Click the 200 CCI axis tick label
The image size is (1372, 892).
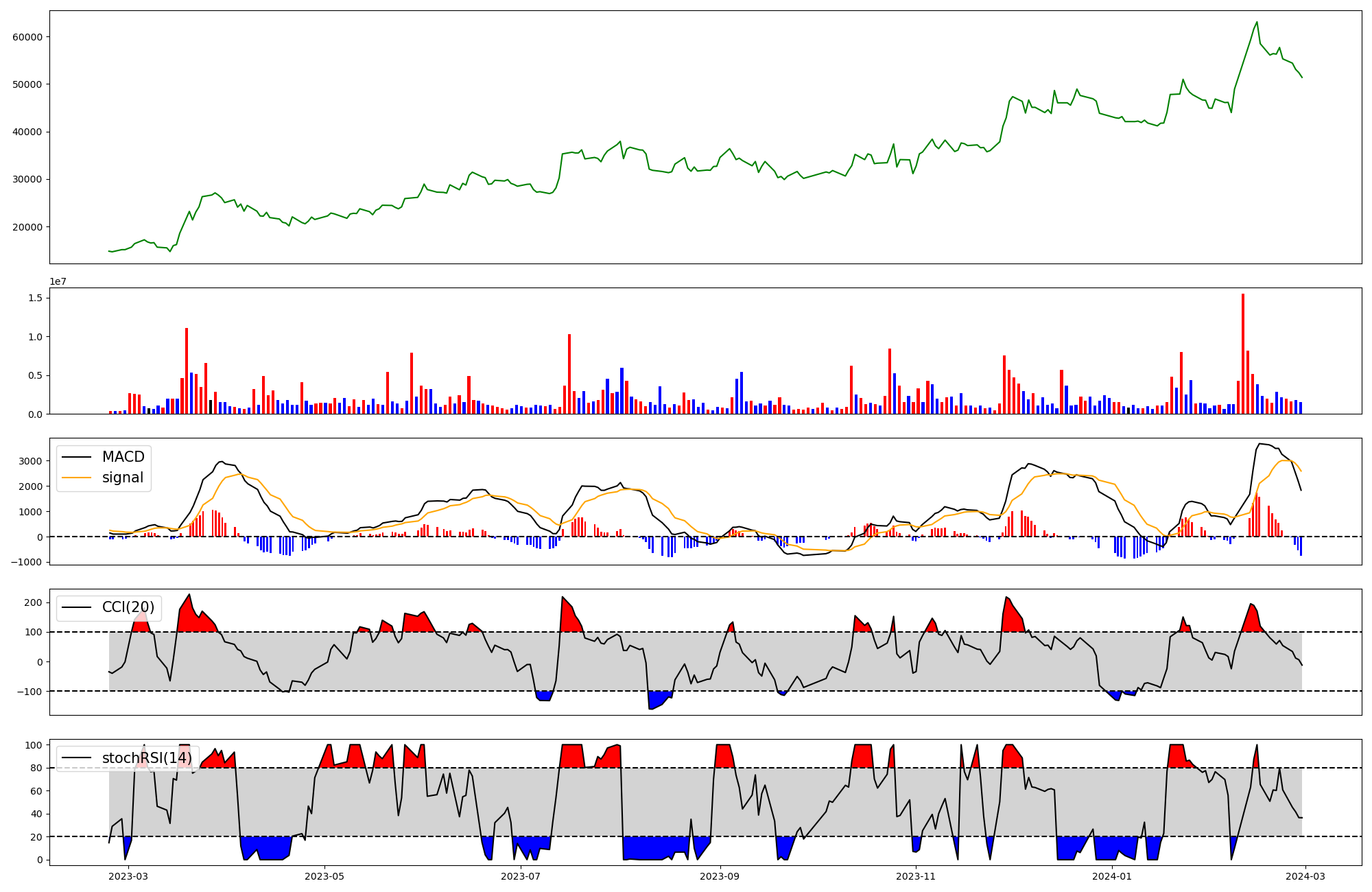(x=34, y=602)
